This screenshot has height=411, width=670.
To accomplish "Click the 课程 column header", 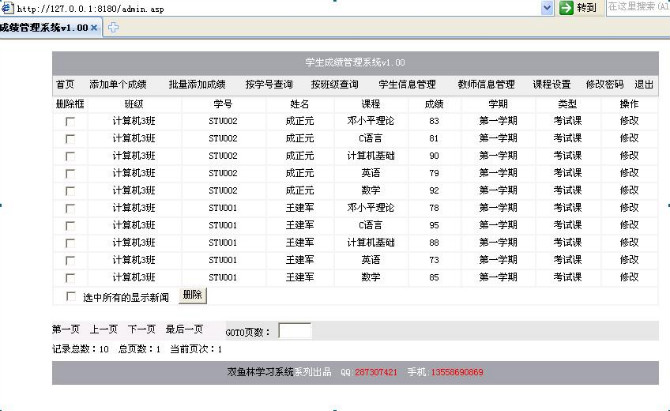I will pos(370,104).
